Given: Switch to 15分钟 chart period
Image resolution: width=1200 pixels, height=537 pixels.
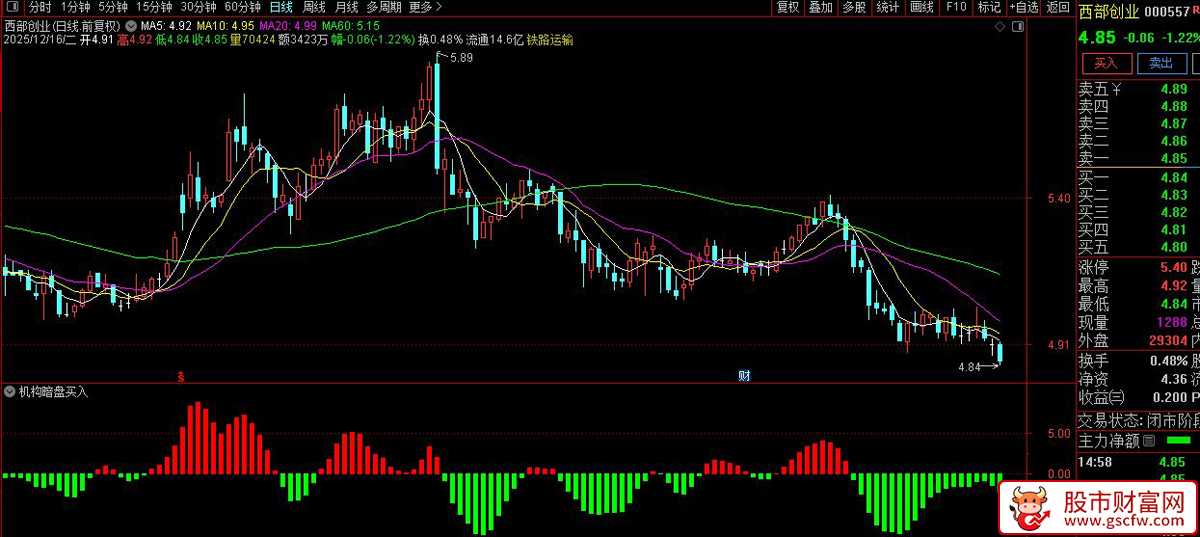Looking at the screenshot, I should tap(154, 7).
